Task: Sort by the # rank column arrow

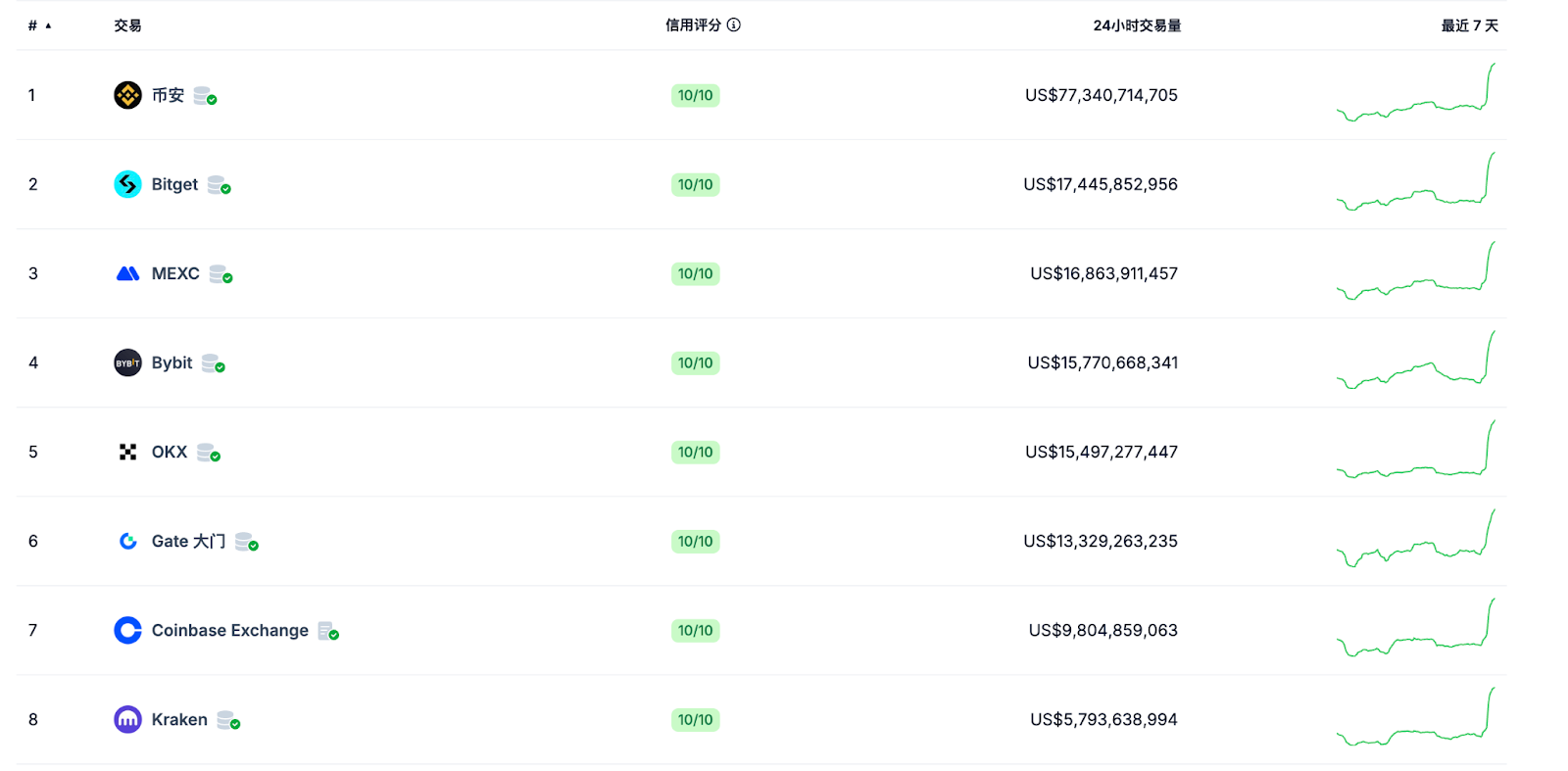Action: (x=48, y=25)
